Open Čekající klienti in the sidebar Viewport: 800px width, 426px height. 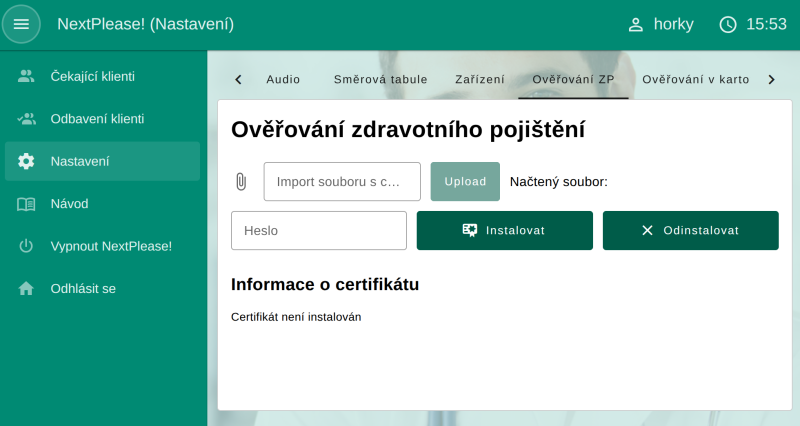click(92, 76)
